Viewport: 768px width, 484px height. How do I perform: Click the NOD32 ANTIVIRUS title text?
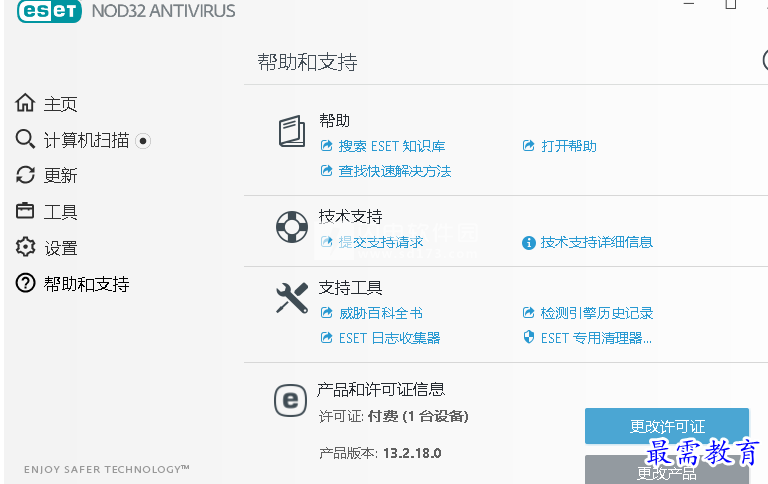click(163, 11)
